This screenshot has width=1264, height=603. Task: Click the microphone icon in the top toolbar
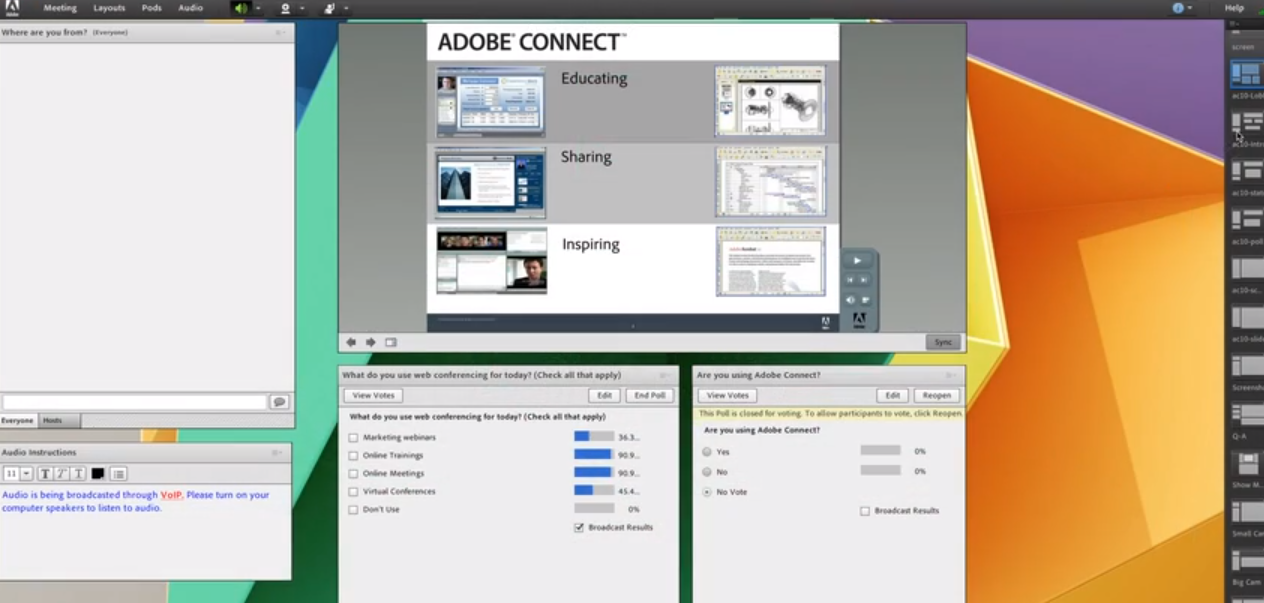click(330, 8)
